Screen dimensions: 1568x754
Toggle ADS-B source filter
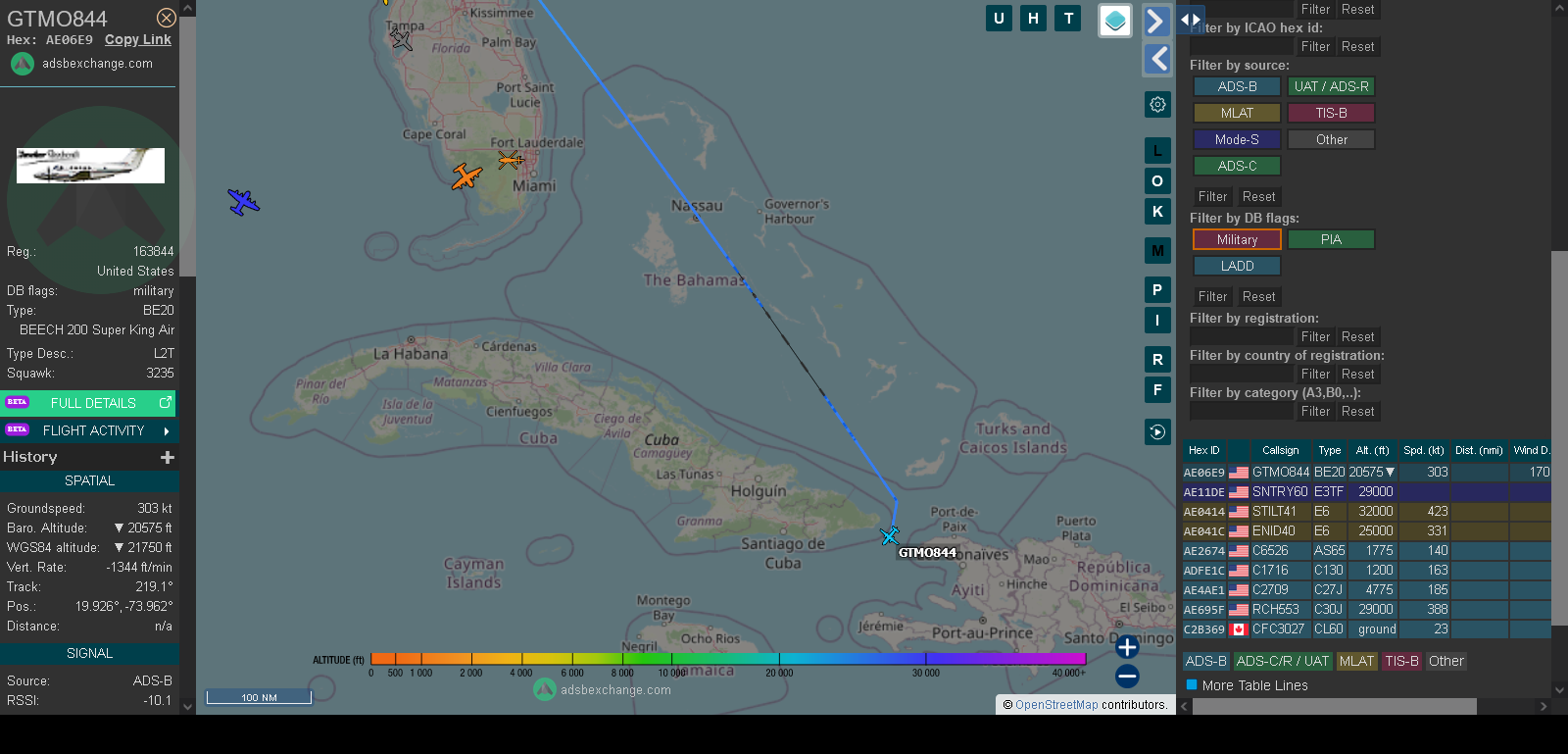1237,86
